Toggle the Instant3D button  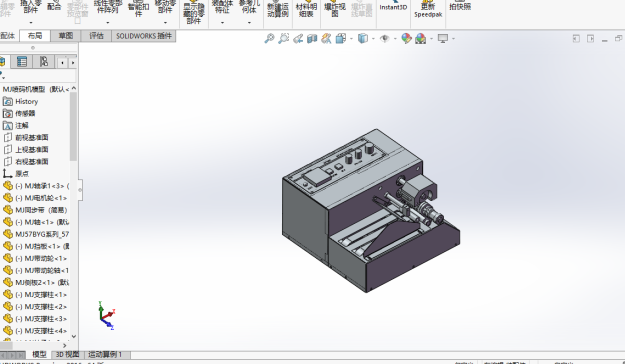coord(393,6)
